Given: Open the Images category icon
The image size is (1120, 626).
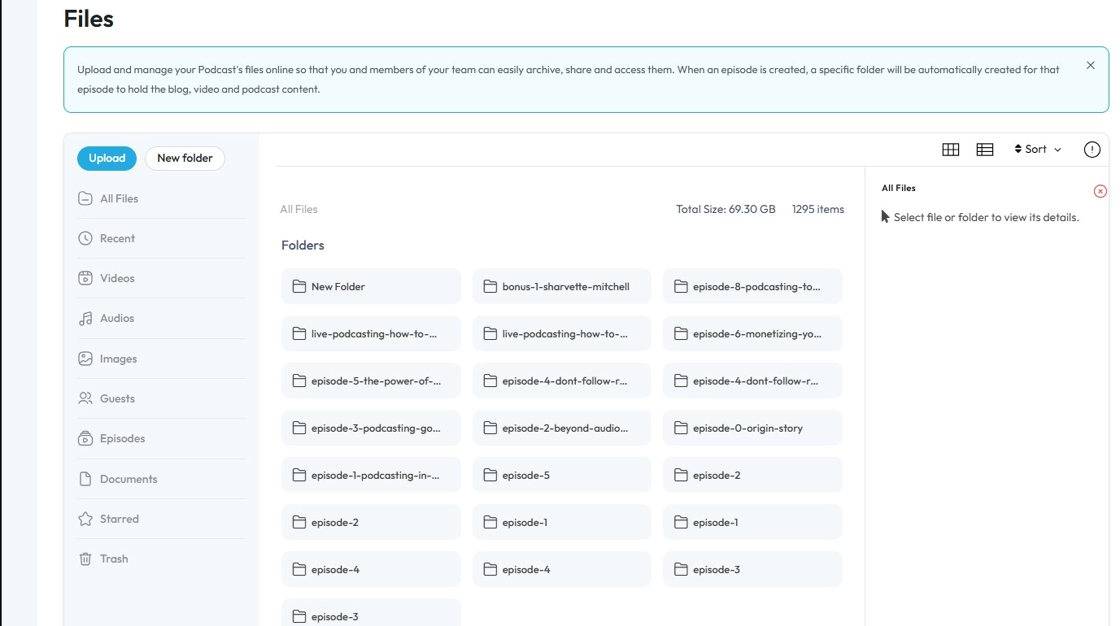Looking at the screenshot, I should tap(86, 358).
